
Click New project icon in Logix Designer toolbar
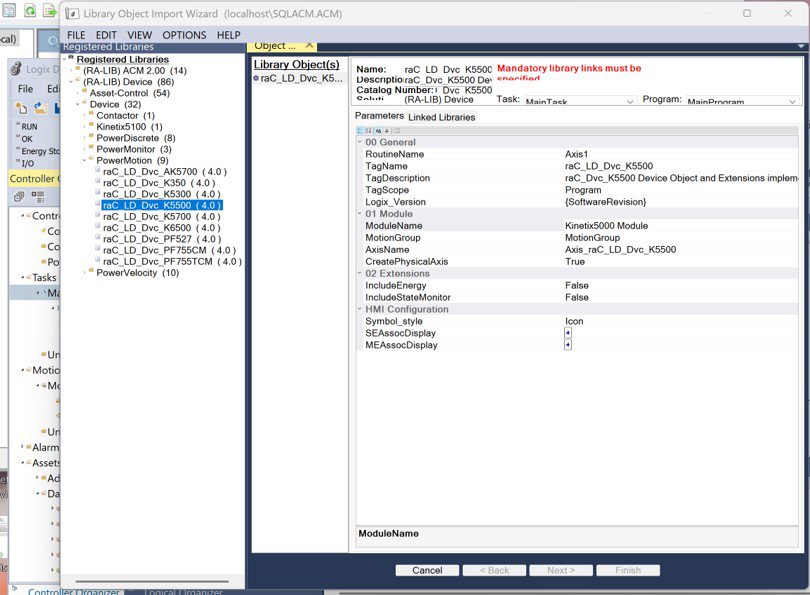(x=21, y=108)
